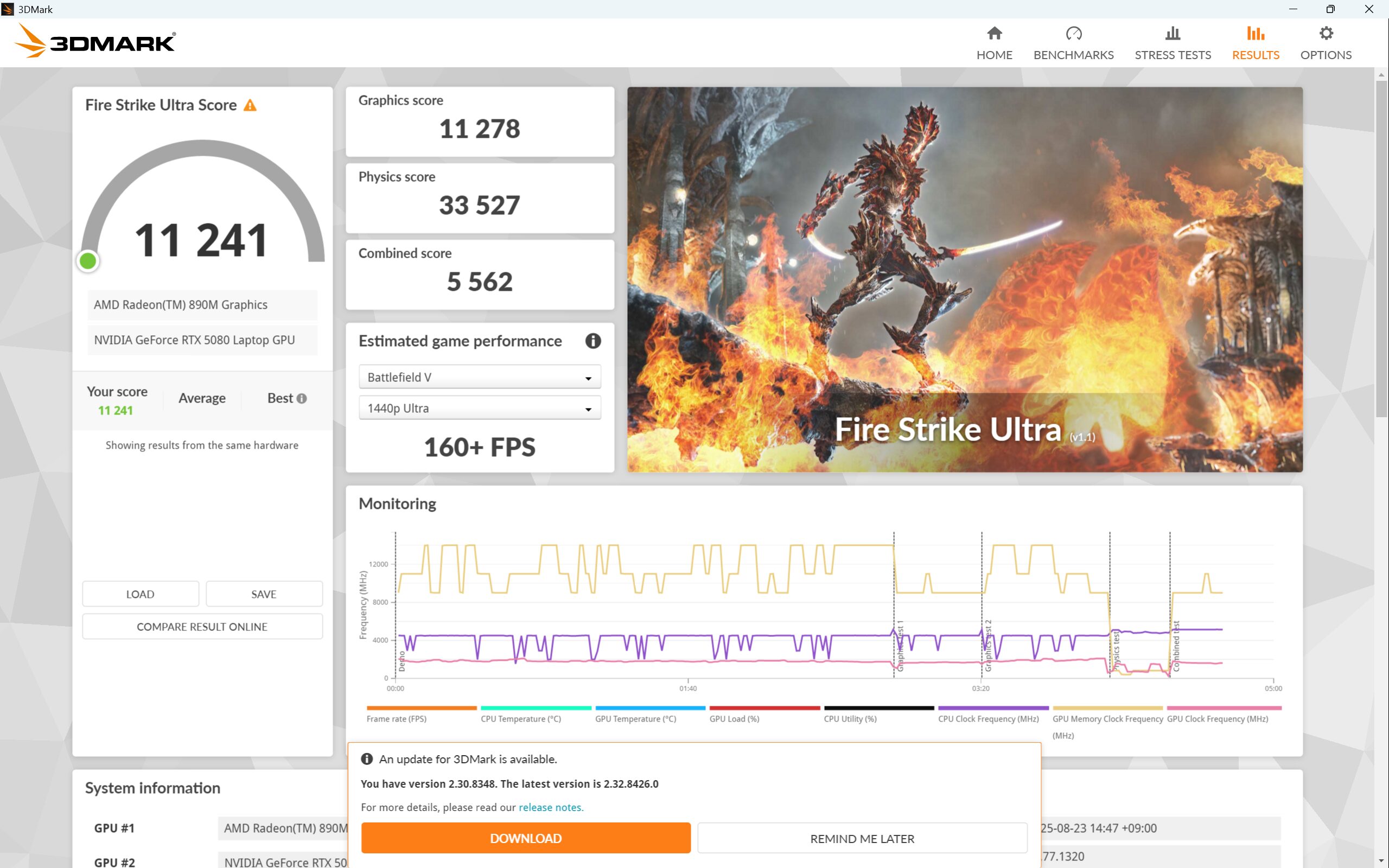Click the orange DOWNLOAD button
This screenshot has height=868, width=1389.
tap(526, 838)
